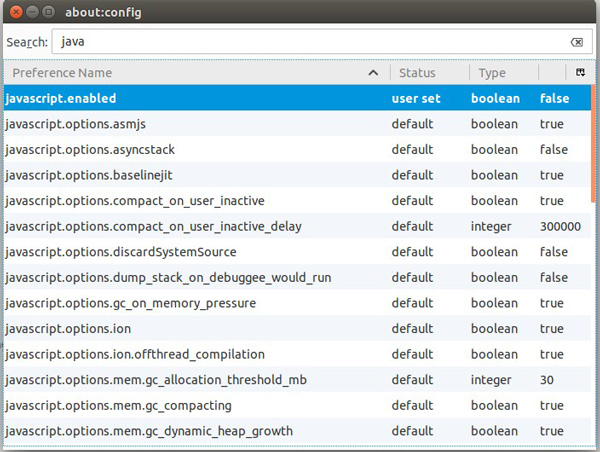Select javascript.options.compact_on_user_inactive_delay integer row
Image resolution: width=600 pixels, height=452 pixels.
point(297,226)
